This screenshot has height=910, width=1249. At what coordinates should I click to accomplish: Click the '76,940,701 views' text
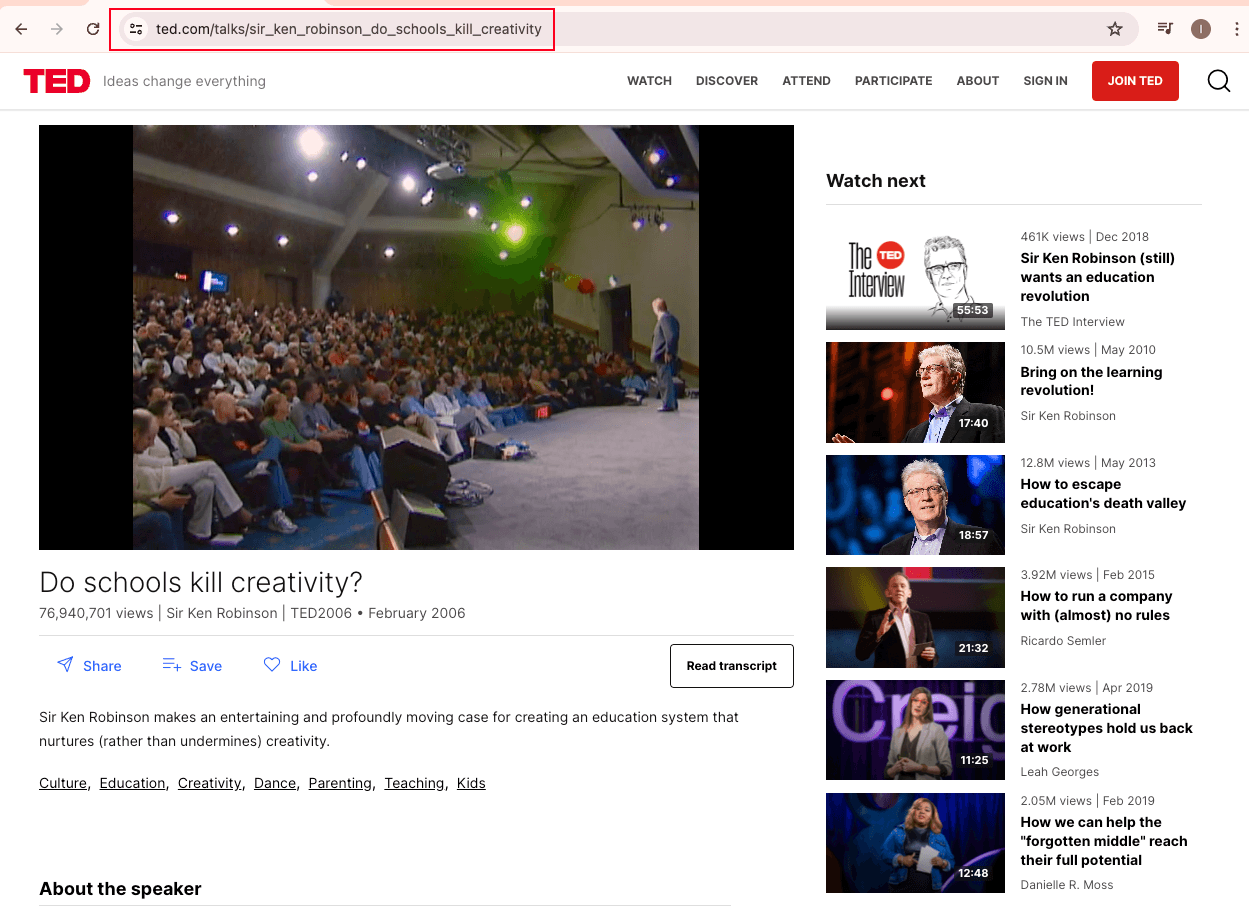pyautogui.click(x=96, y=613)
